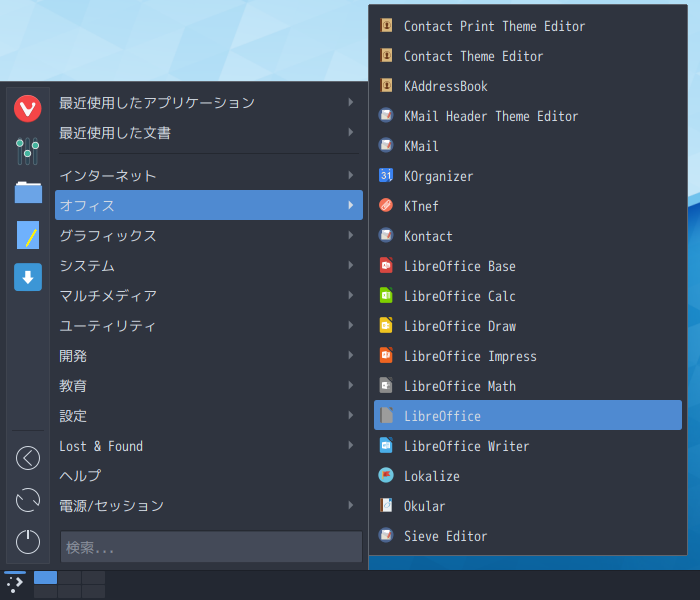Click the power off icon
The image size is (700, 600).
tap(28, 542)
